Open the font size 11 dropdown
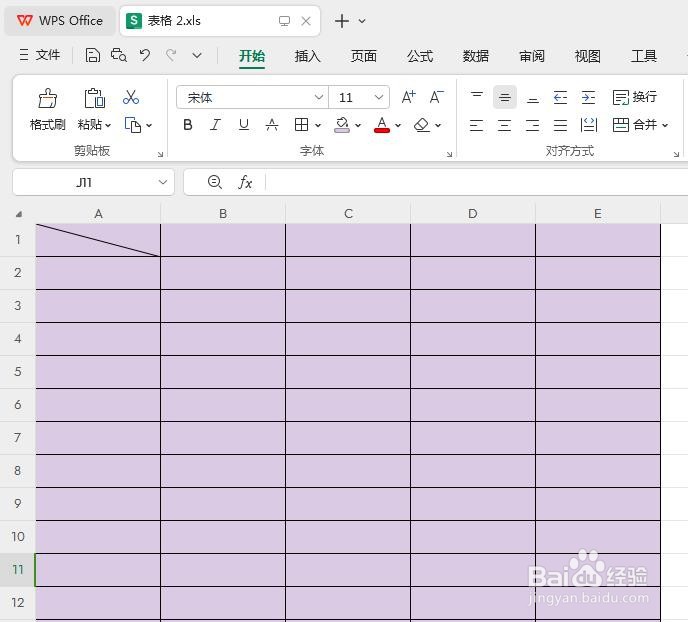 379,97
